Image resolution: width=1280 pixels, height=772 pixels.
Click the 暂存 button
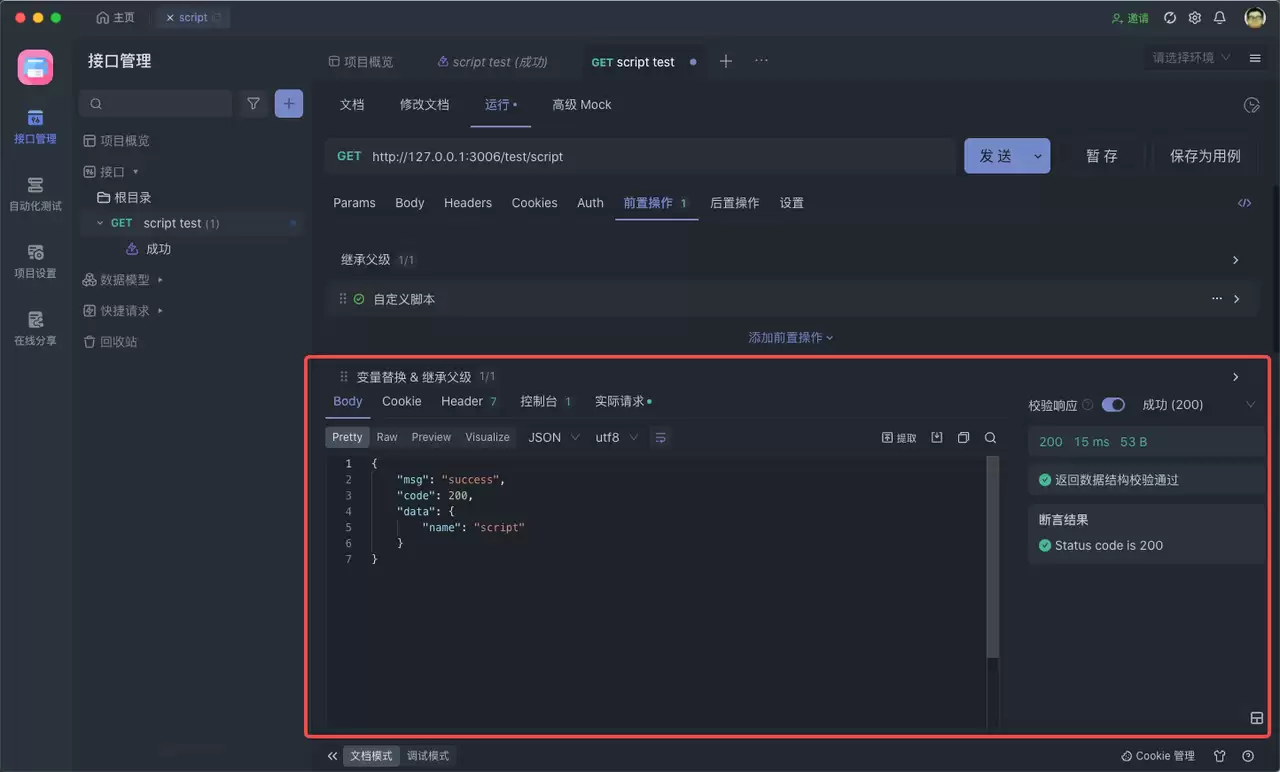[1102, 156]
